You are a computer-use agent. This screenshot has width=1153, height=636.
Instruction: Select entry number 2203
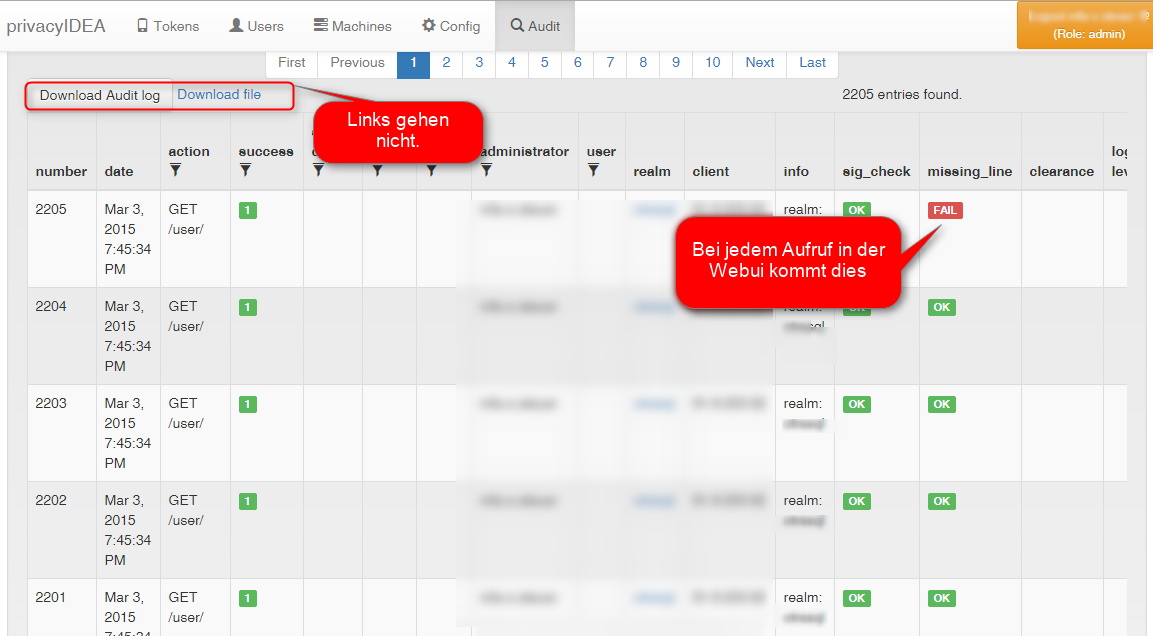(51, 404)
